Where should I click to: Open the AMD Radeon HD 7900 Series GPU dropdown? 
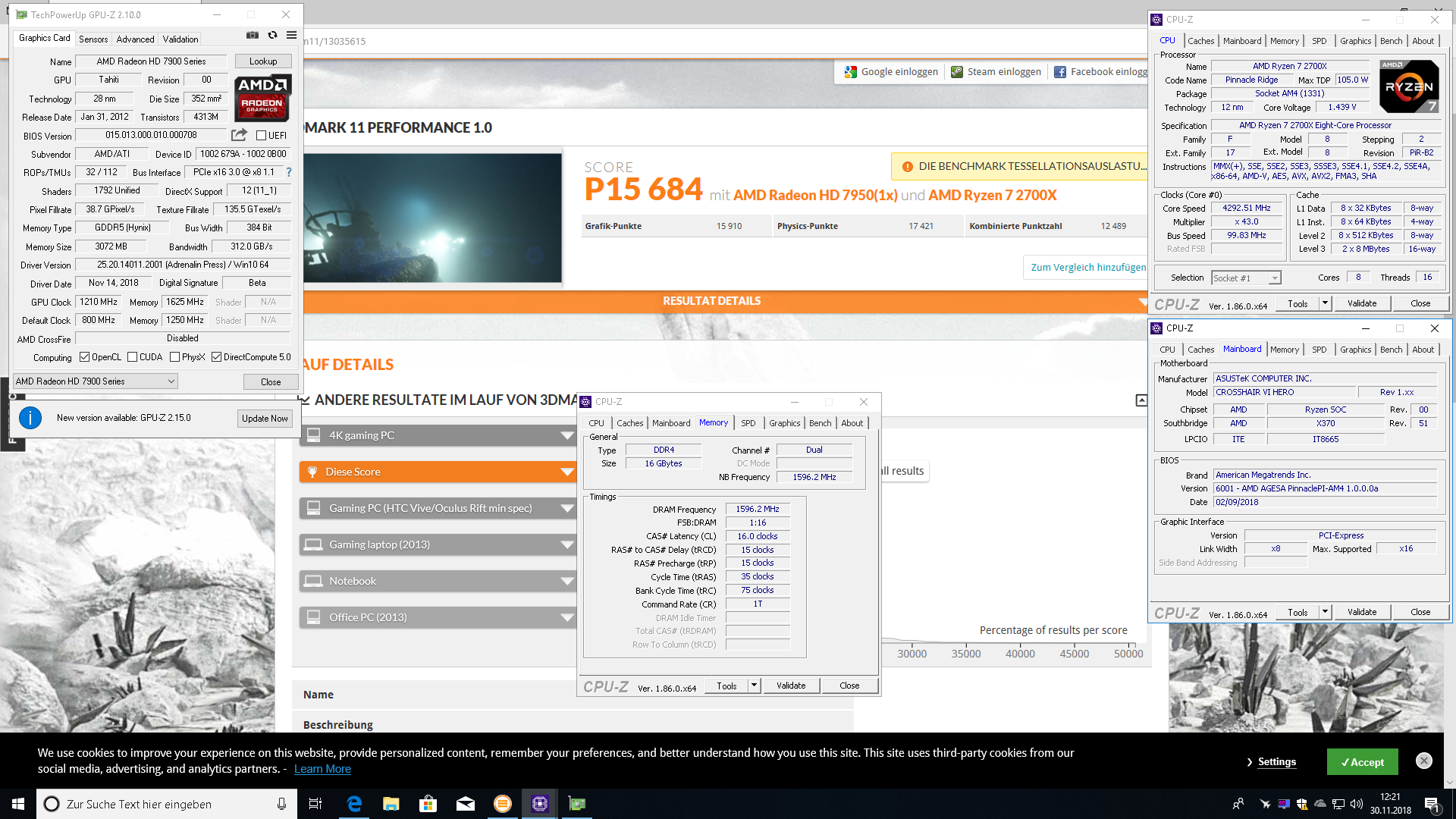point(96,381)
